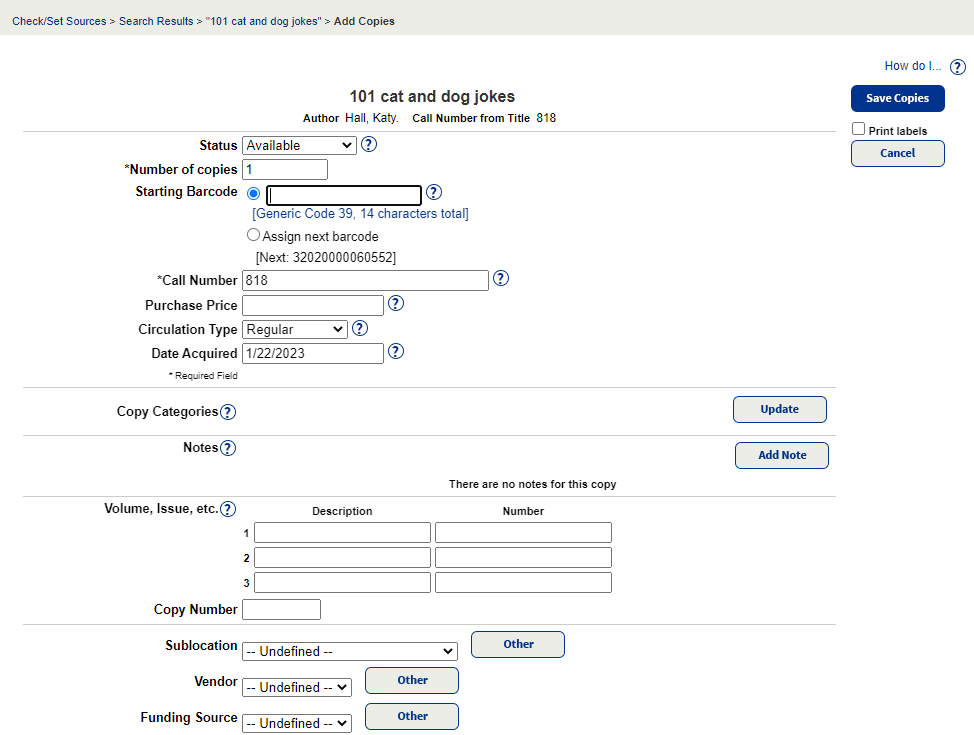Select the Assign next barcode option
974x735 pixels.
coord(253,235)
